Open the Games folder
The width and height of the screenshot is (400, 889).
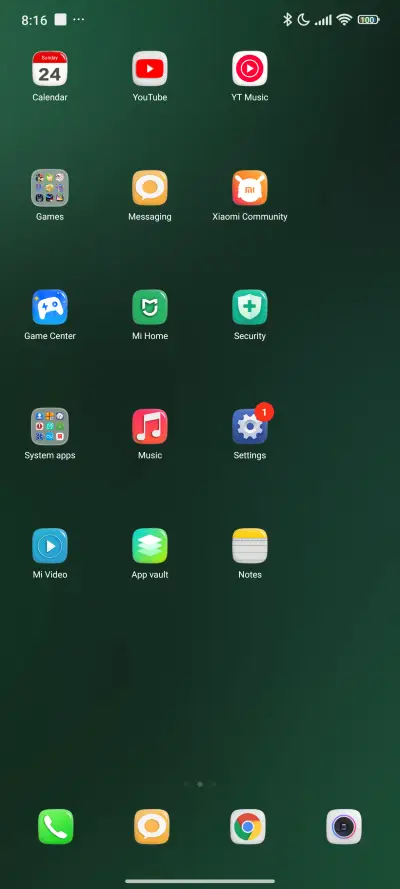pyautogui.click(x=50, y=188)
